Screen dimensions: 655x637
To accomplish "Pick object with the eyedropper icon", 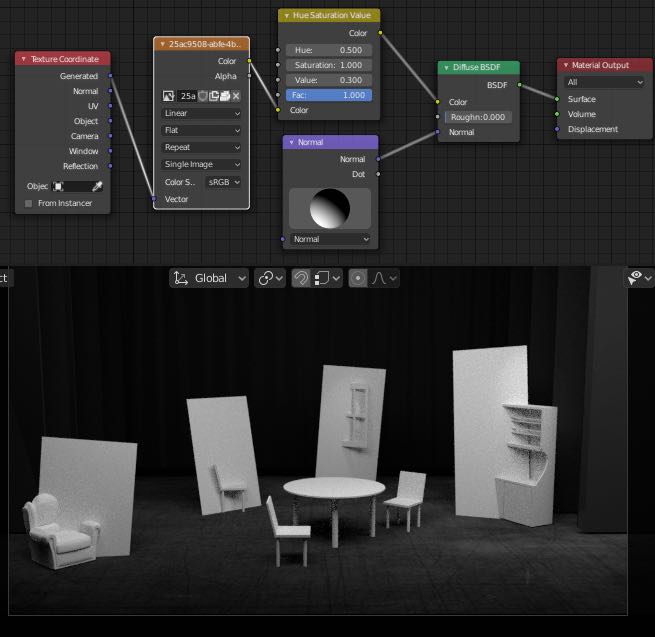I will pos(97,186).
